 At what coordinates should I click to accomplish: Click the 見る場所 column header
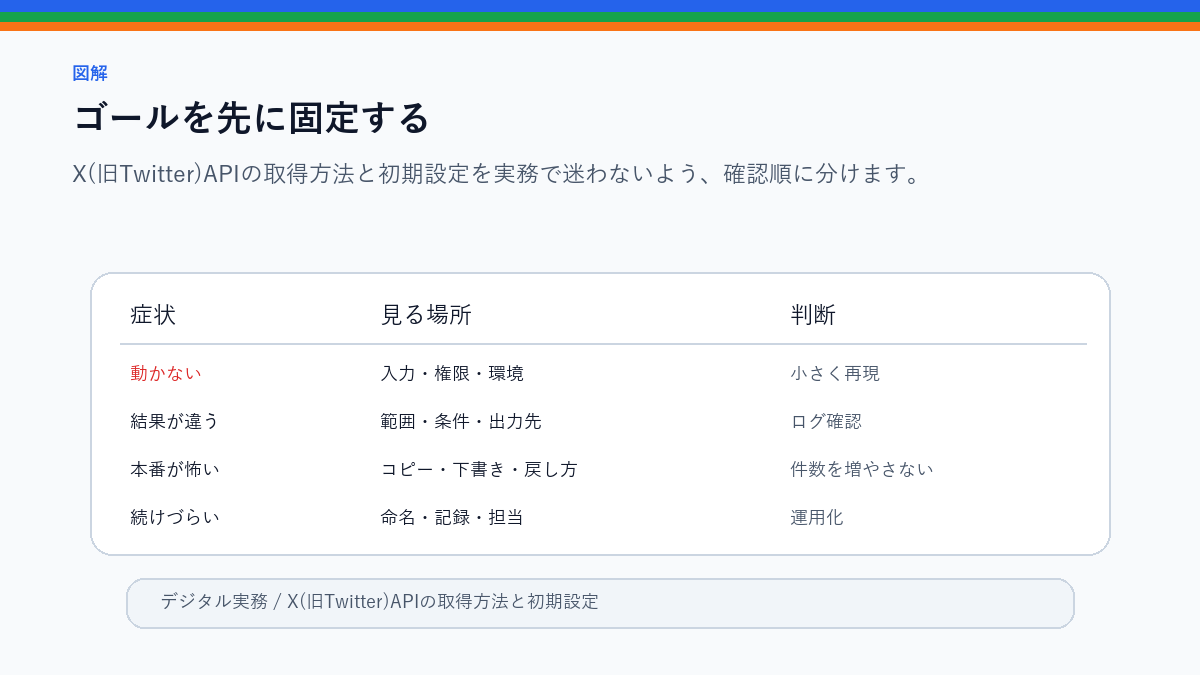[x=426, y=315]
